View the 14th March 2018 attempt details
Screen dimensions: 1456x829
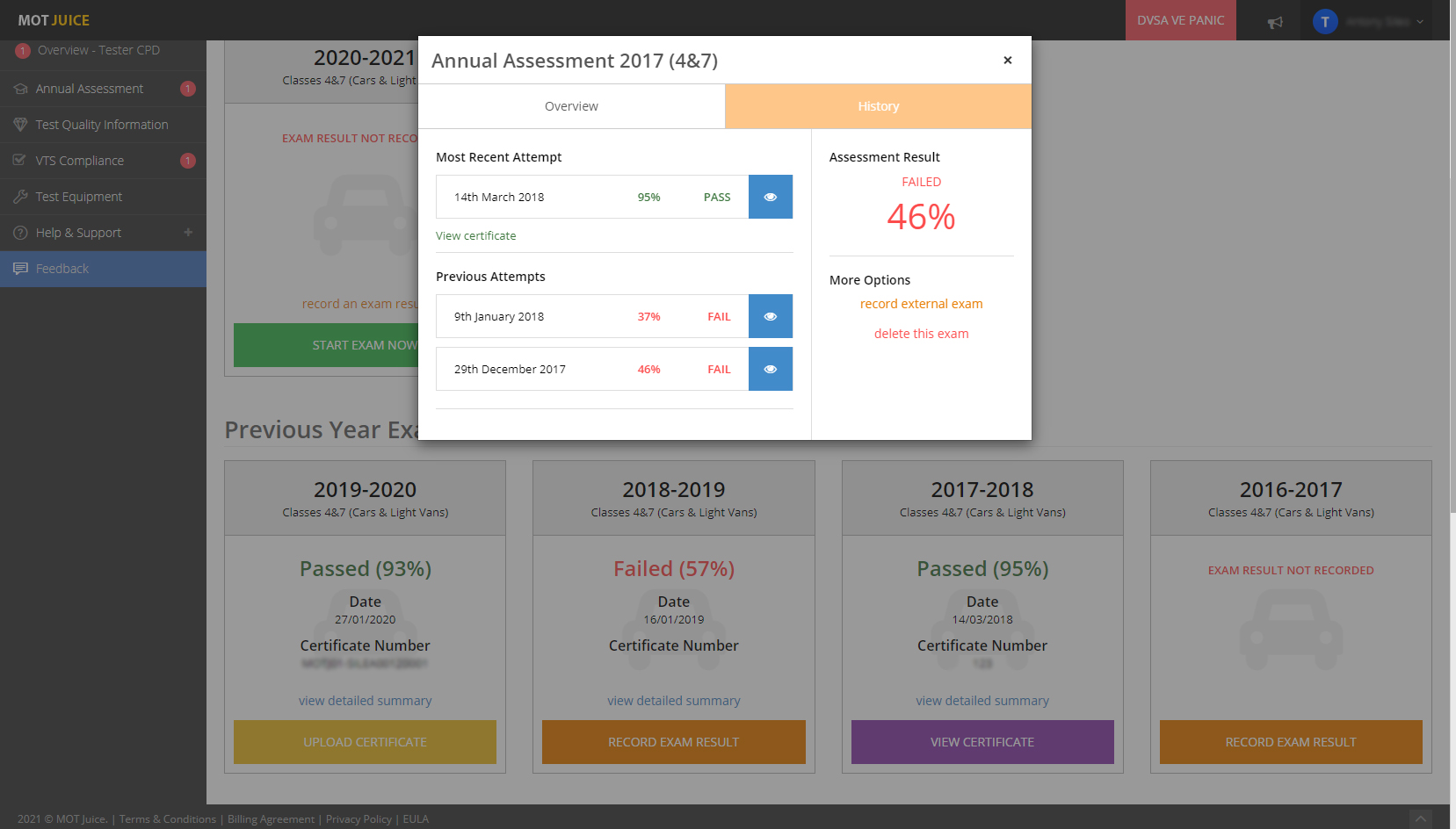(x=770, y=197)
